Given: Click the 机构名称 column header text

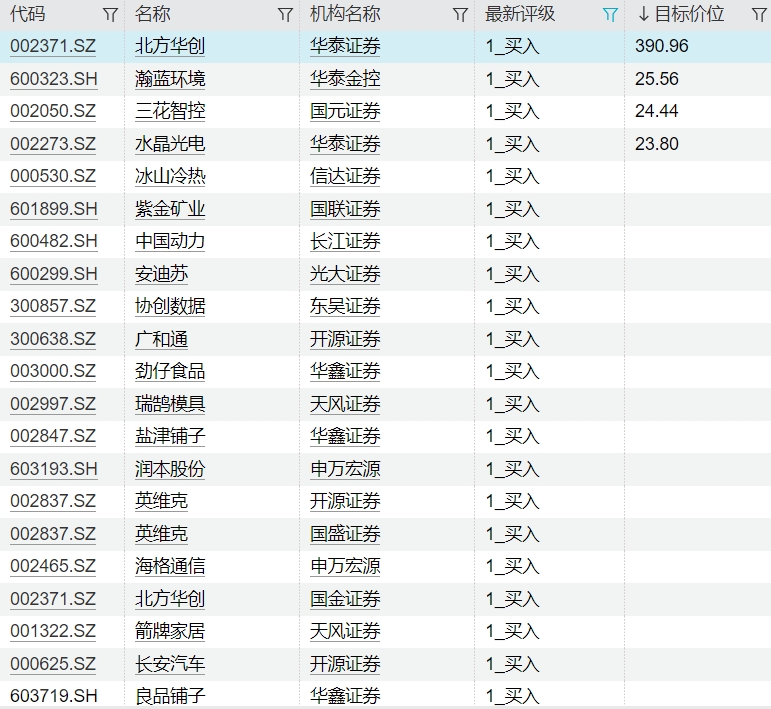Looking at the screenshot, I should [345, 14].
